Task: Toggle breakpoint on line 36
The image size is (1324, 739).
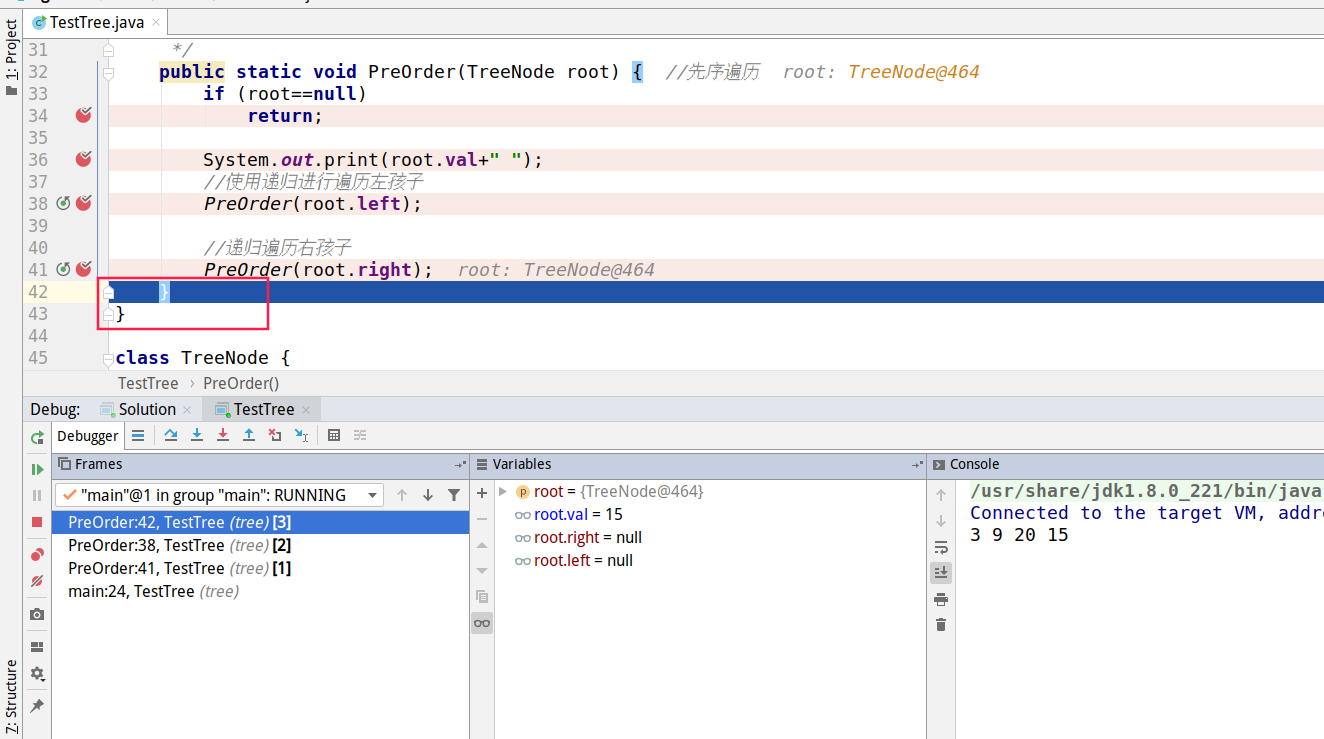Action: 84,159
